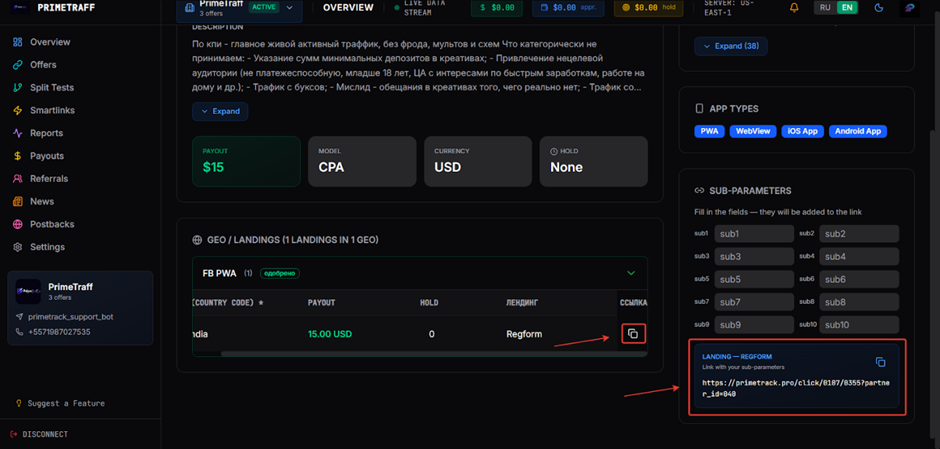Expand the full offer description
This screenshot has width=940, height=449.
[x=220, y=111]
